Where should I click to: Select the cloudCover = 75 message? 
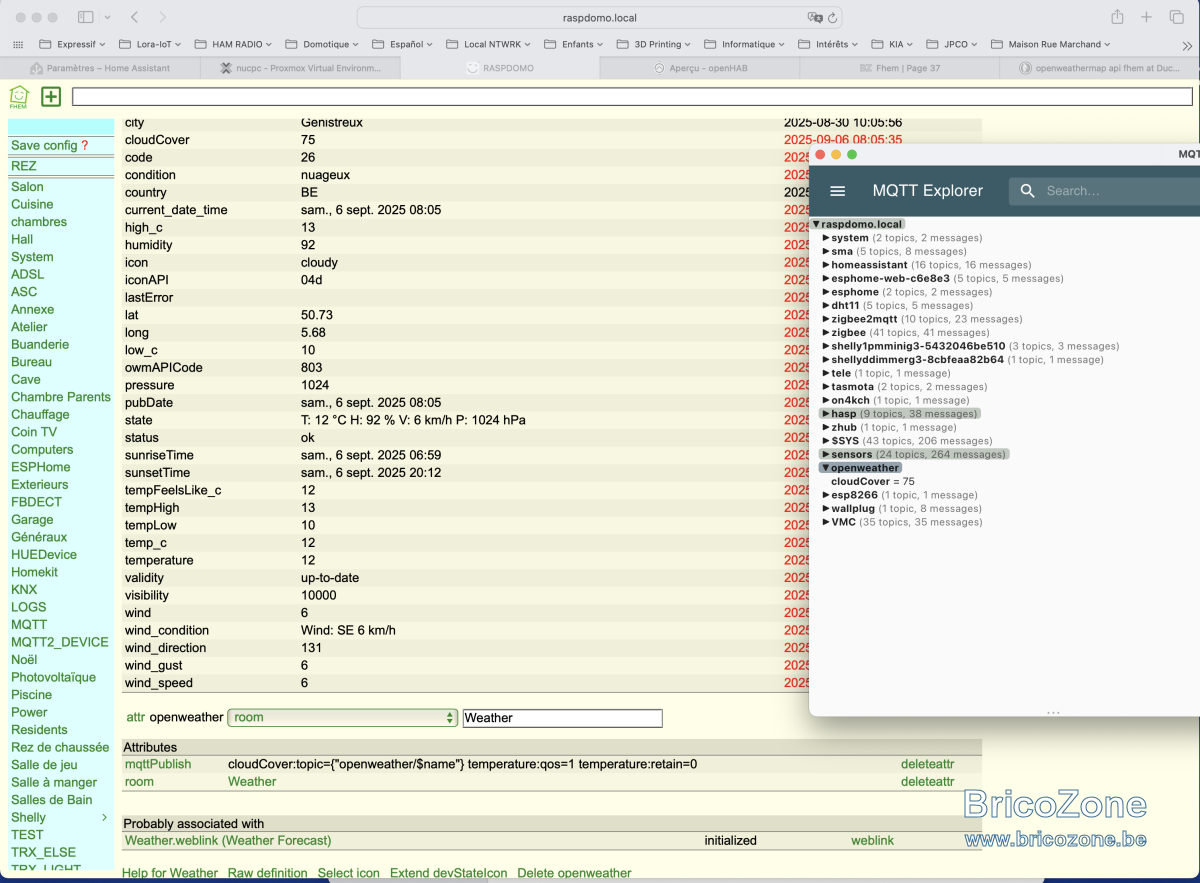(873, 481)
